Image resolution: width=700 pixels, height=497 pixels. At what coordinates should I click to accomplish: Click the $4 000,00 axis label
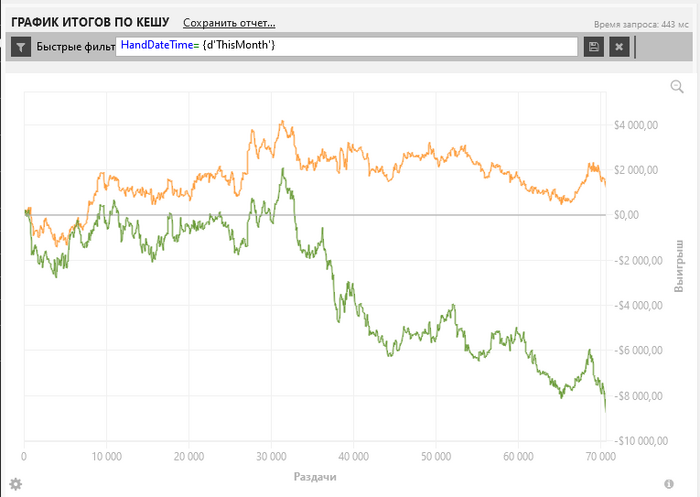636,125
